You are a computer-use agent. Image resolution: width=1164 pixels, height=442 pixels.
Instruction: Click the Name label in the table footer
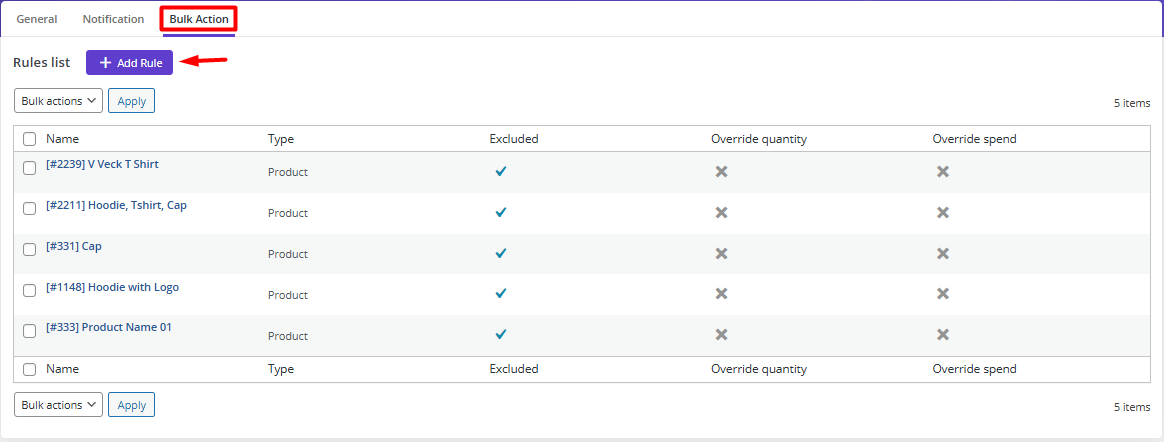point(62,369)
